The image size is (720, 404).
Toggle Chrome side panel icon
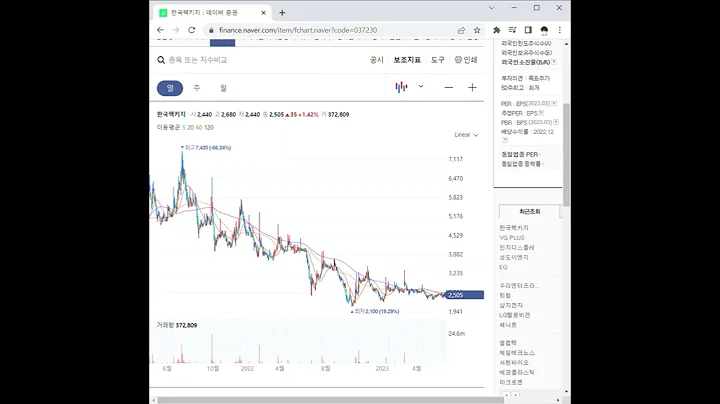coord(528,30)
